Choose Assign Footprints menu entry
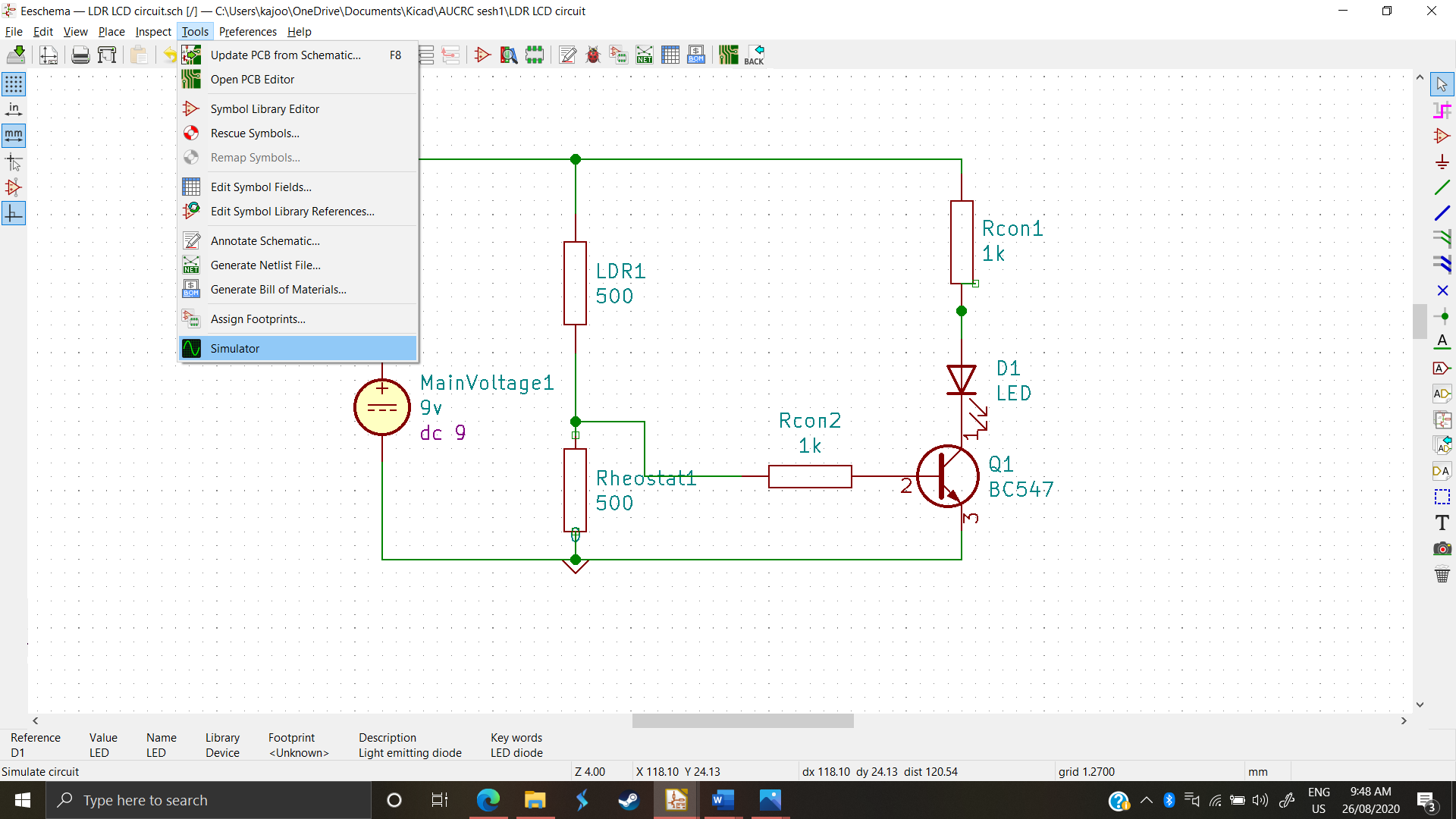The height and width of the screenshot is (819, 1456). click(298, 318)
